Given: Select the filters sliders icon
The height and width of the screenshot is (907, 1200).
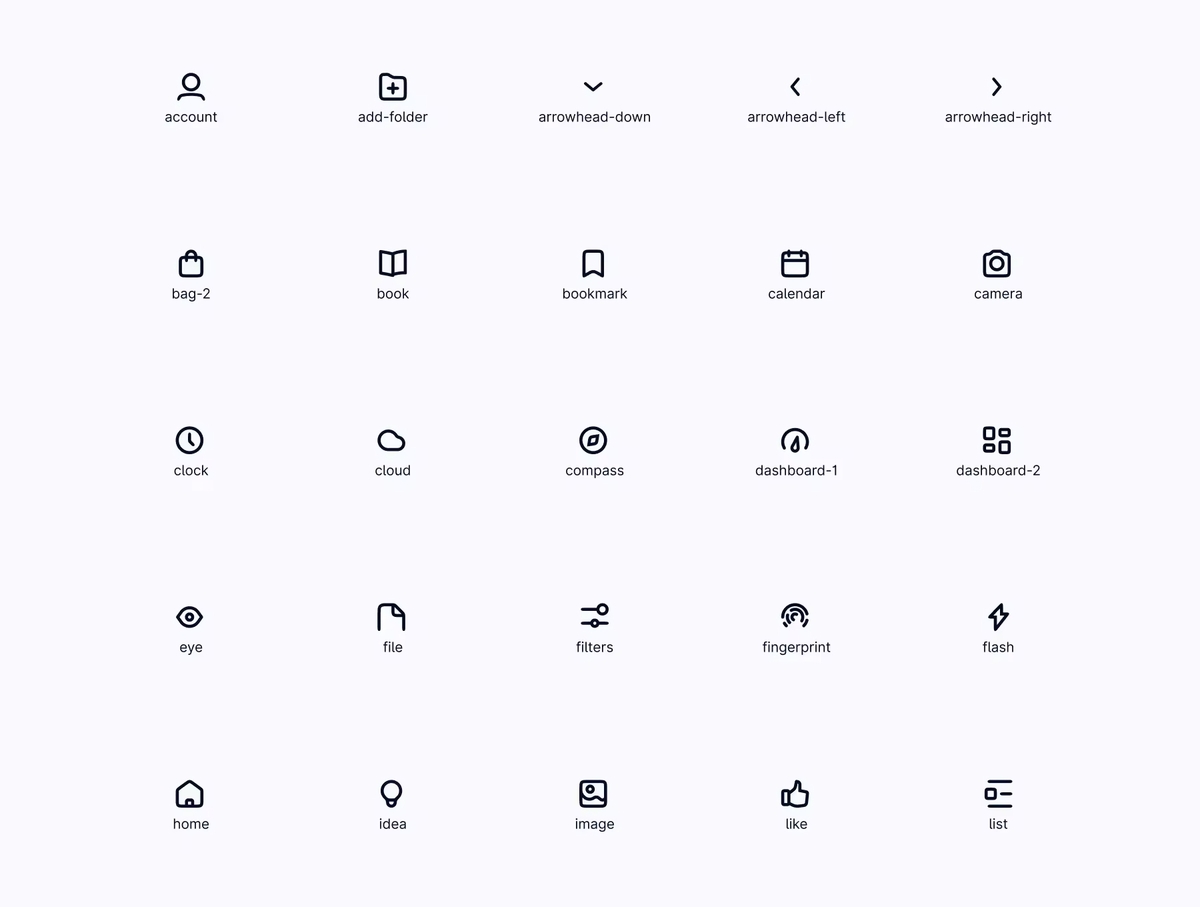Looking at the screenshot, I should [x=594, y=616].
